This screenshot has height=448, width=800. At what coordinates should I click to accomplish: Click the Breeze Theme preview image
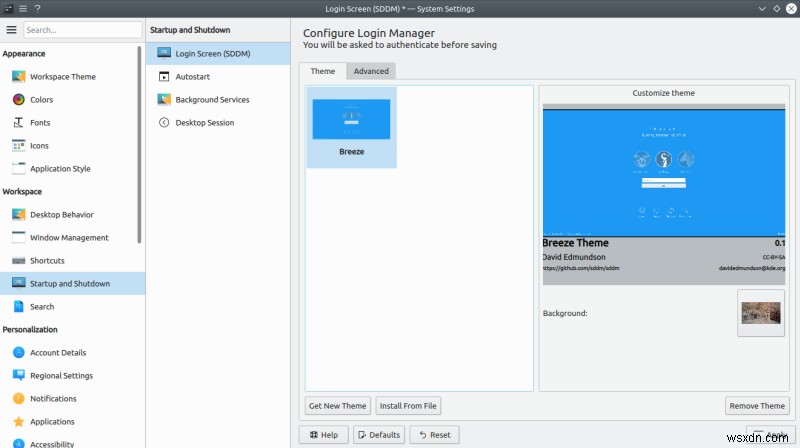coord(664,172)
